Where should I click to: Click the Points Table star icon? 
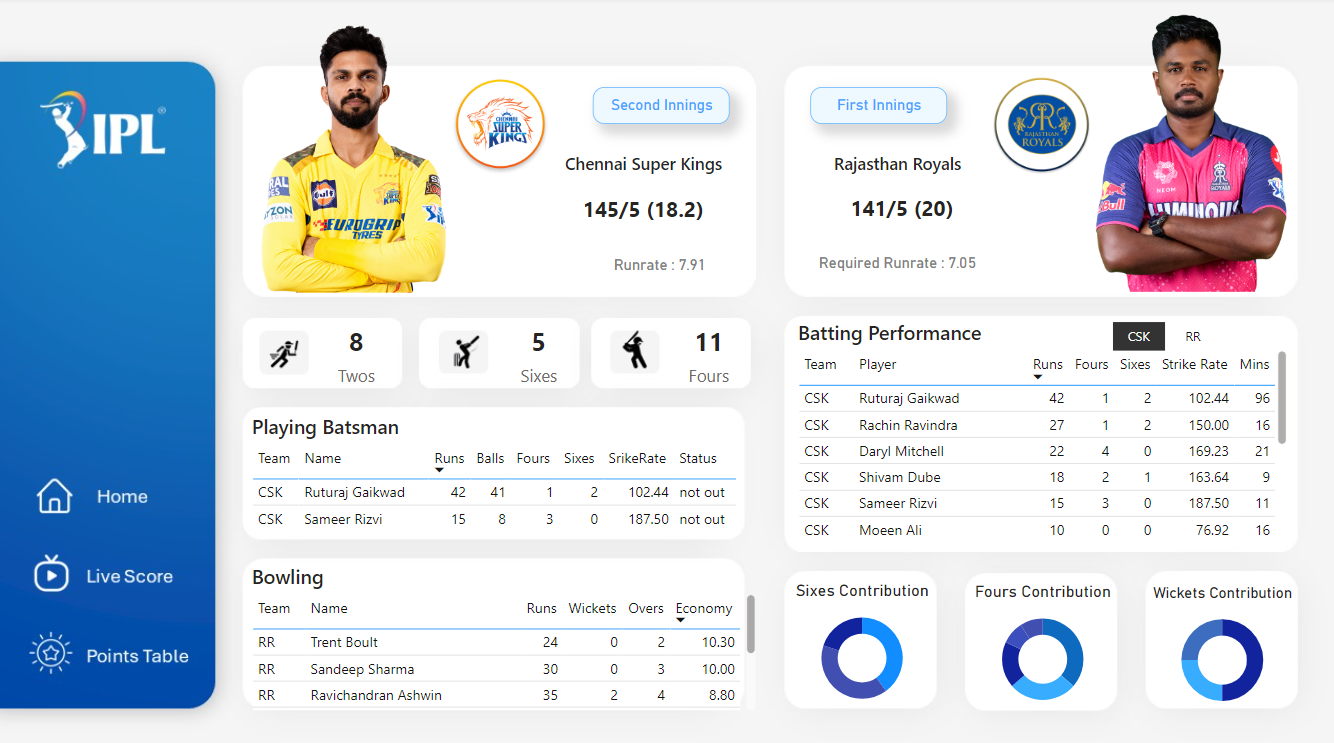click(x=51, y=654)
